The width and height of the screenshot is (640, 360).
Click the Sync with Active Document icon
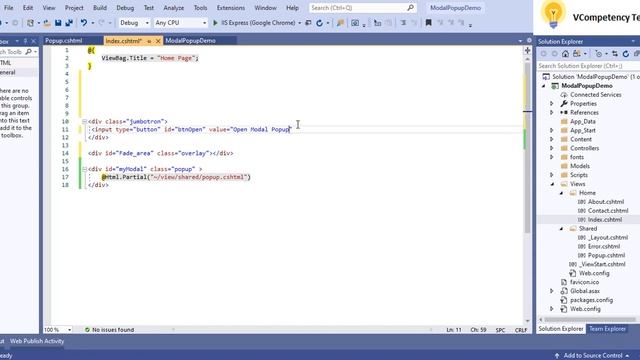coord(615,54)
